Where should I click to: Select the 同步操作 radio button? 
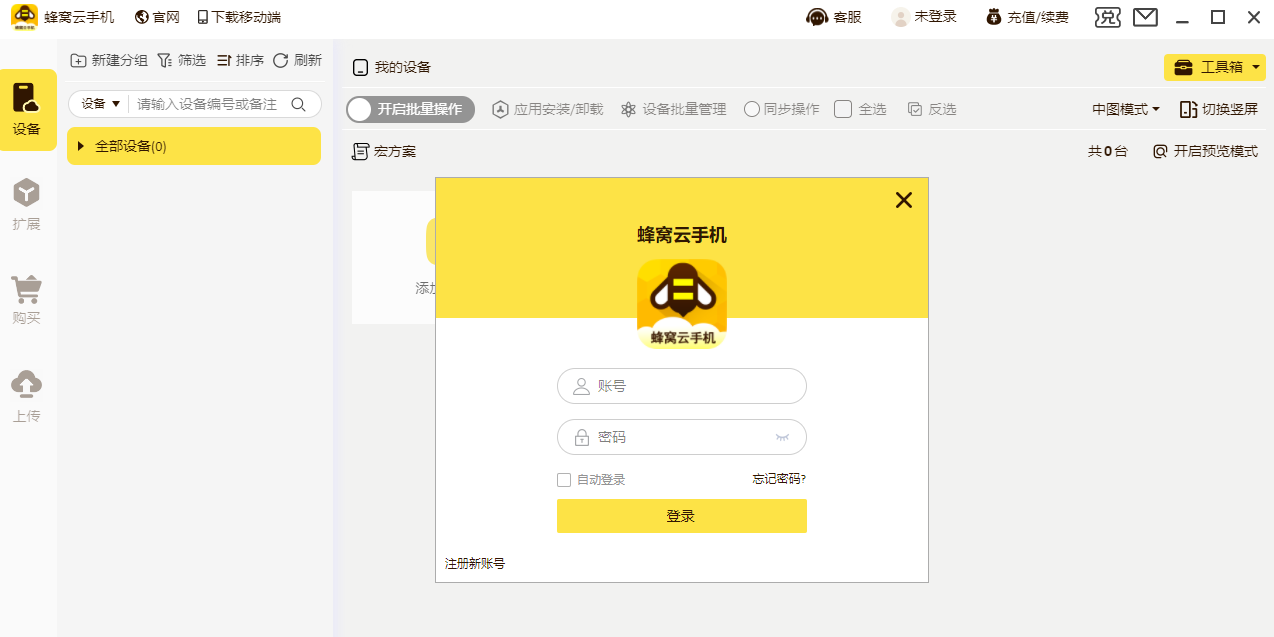coord(752,109)
